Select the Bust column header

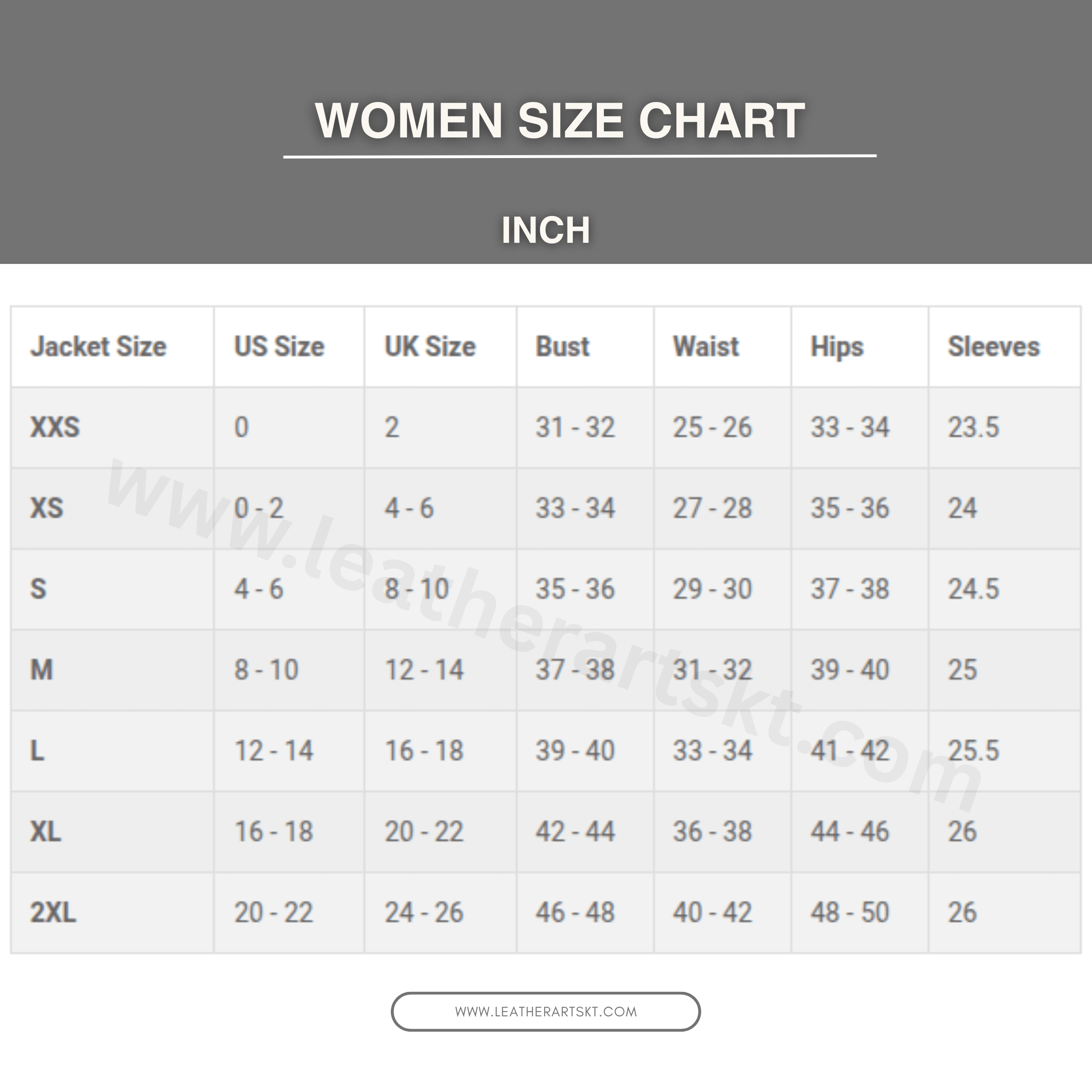pos(562,346)
